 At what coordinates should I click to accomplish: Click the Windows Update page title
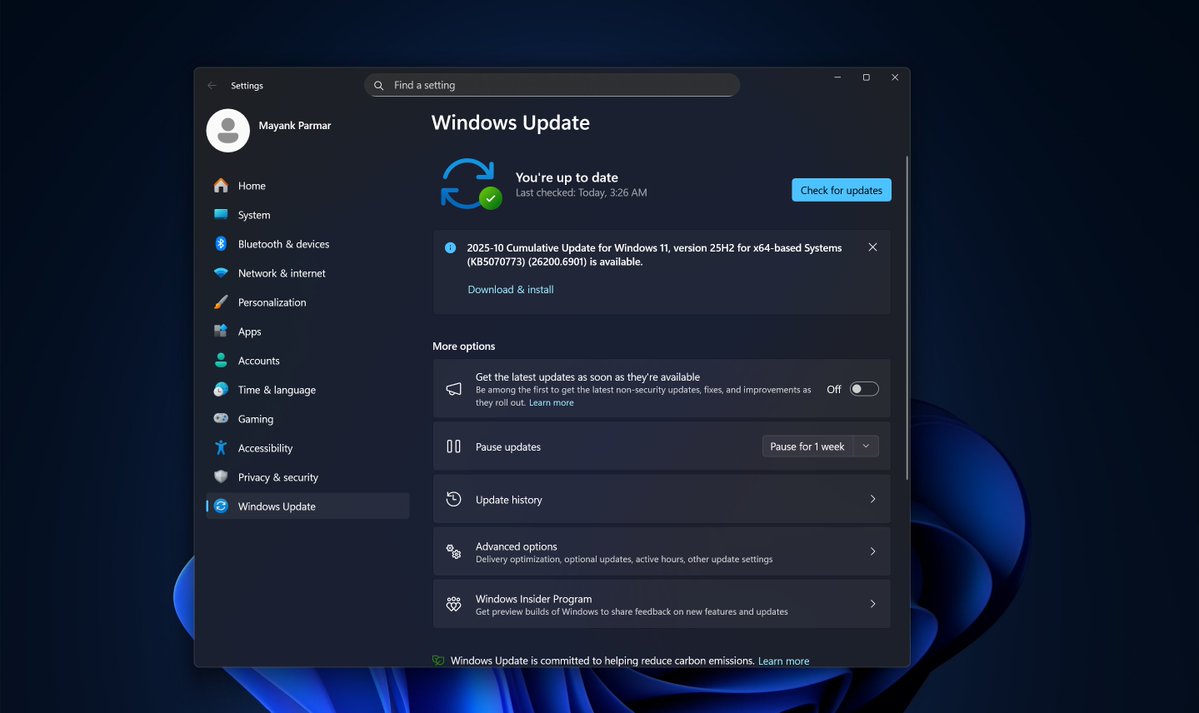coord(511,122)
